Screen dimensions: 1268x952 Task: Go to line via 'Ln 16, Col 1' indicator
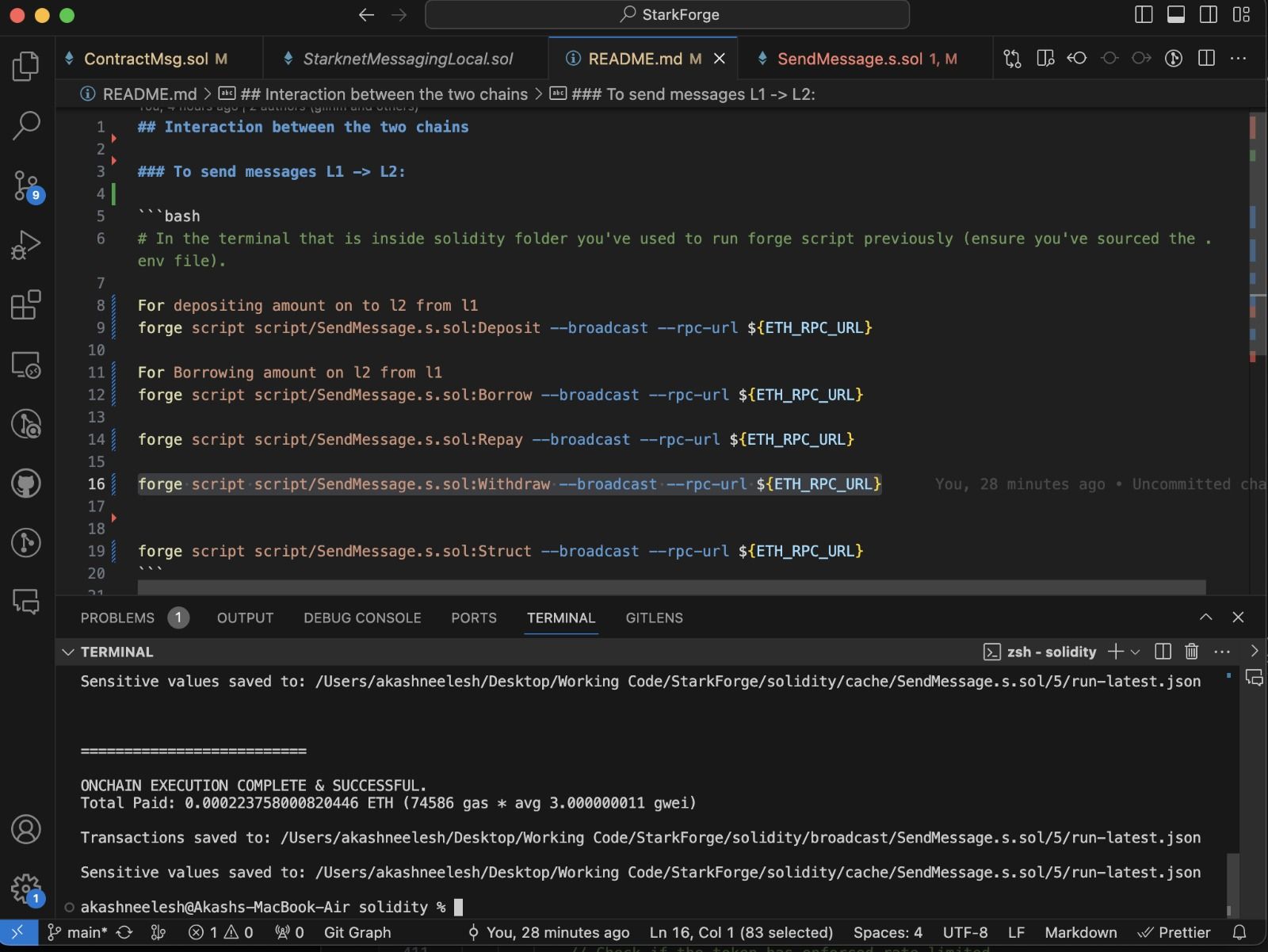[741, 932]
